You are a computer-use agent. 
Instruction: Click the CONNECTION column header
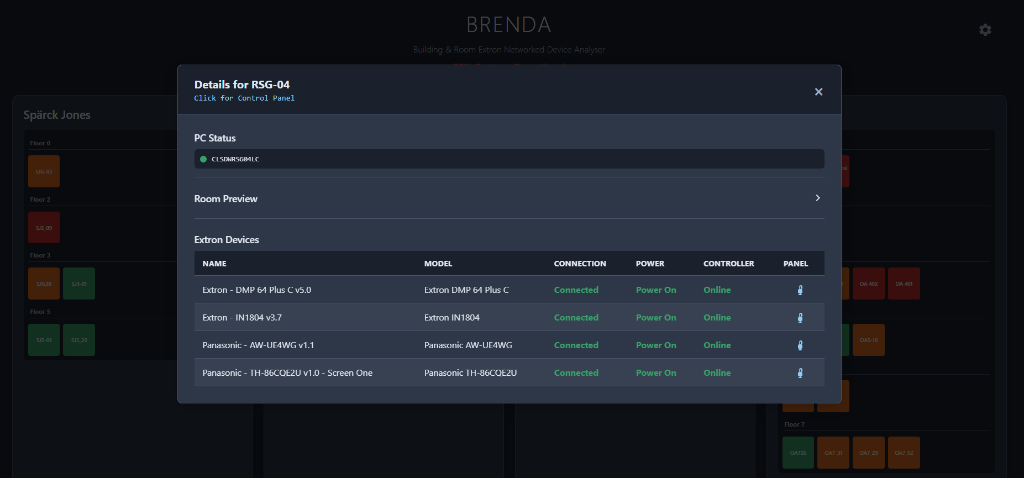580,264
